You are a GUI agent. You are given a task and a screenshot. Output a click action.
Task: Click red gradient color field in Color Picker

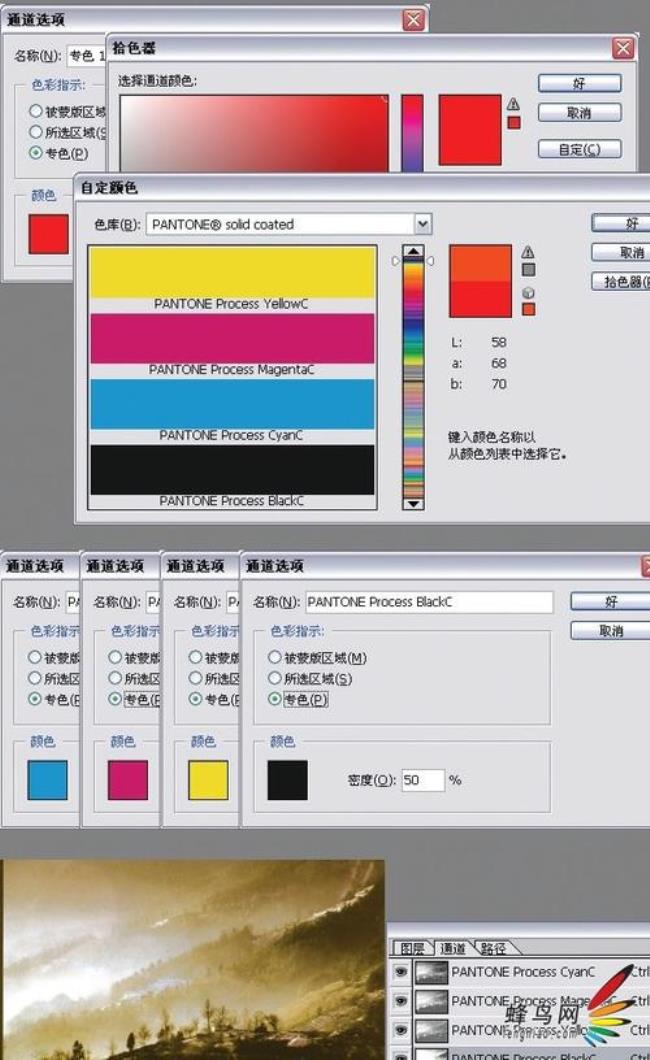(254, 132)
